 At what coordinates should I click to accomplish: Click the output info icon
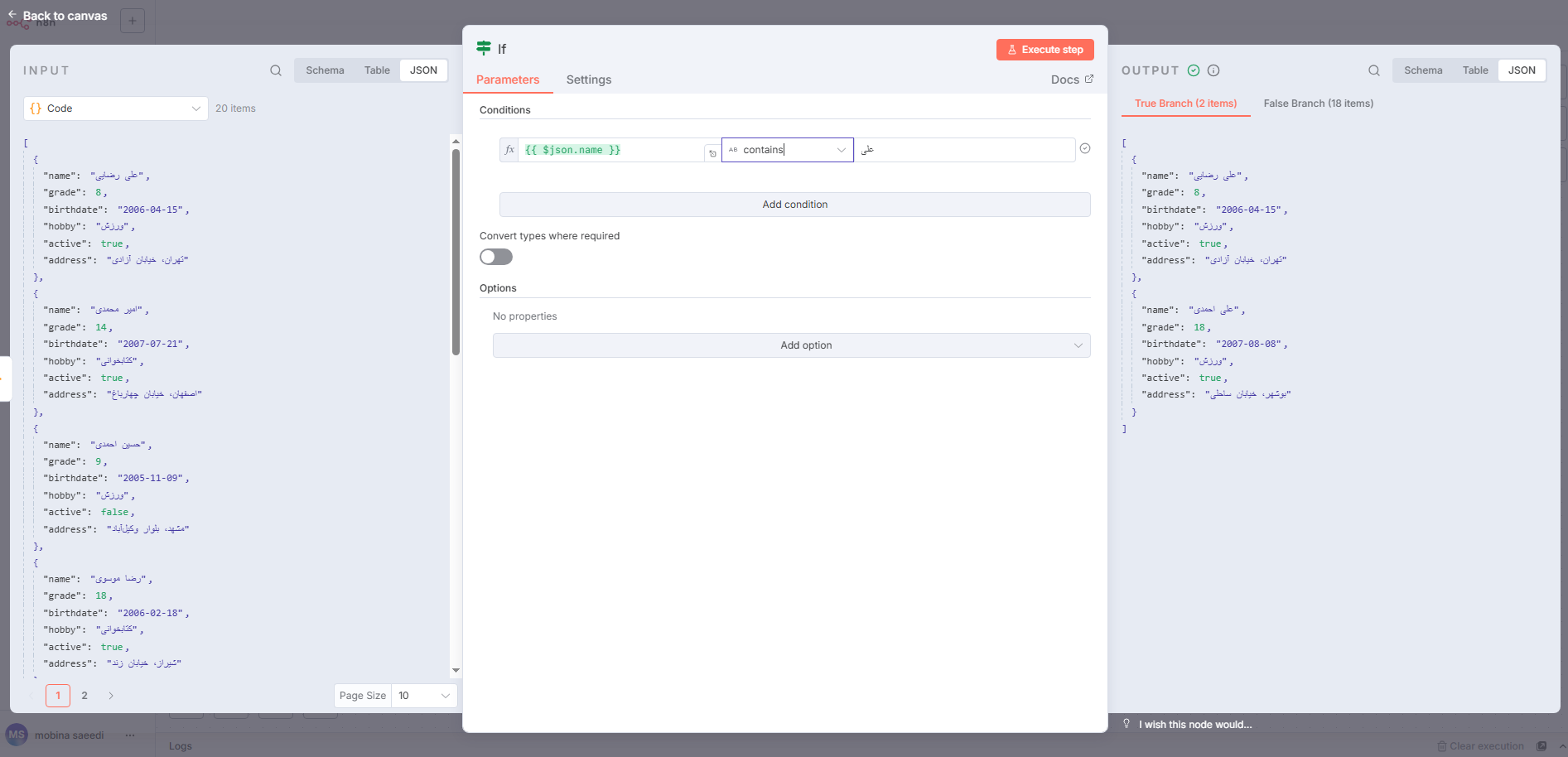(1213, 70)
